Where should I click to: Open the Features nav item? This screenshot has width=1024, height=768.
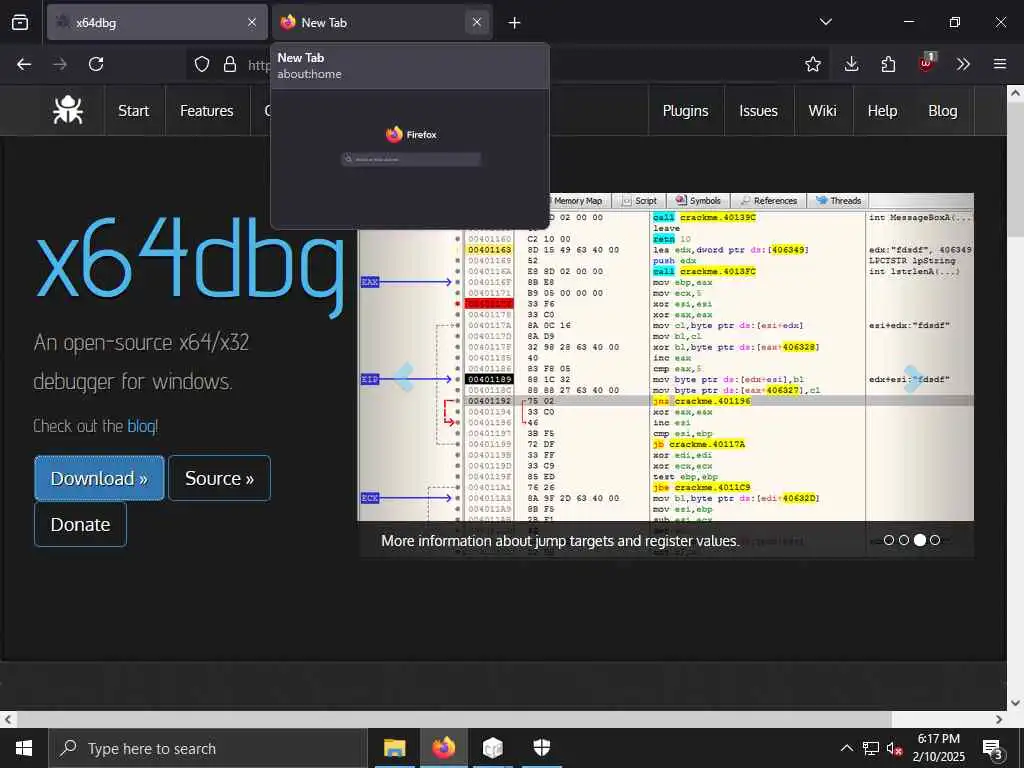point(206,111)
